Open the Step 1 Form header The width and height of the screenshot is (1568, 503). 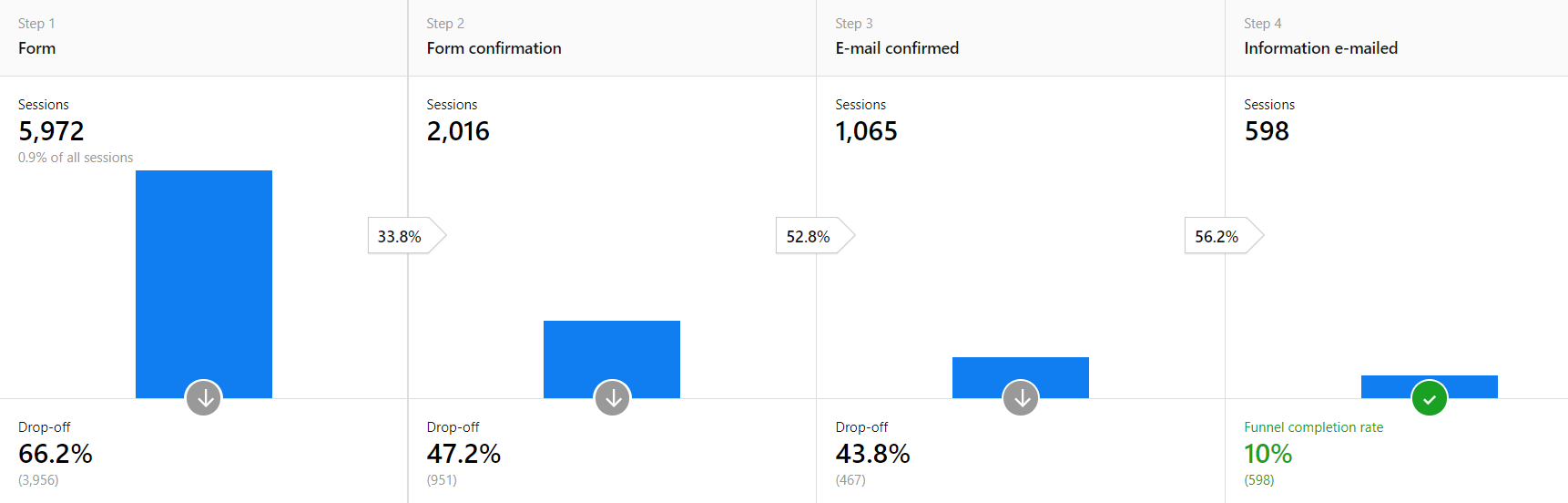pos(37,48)
